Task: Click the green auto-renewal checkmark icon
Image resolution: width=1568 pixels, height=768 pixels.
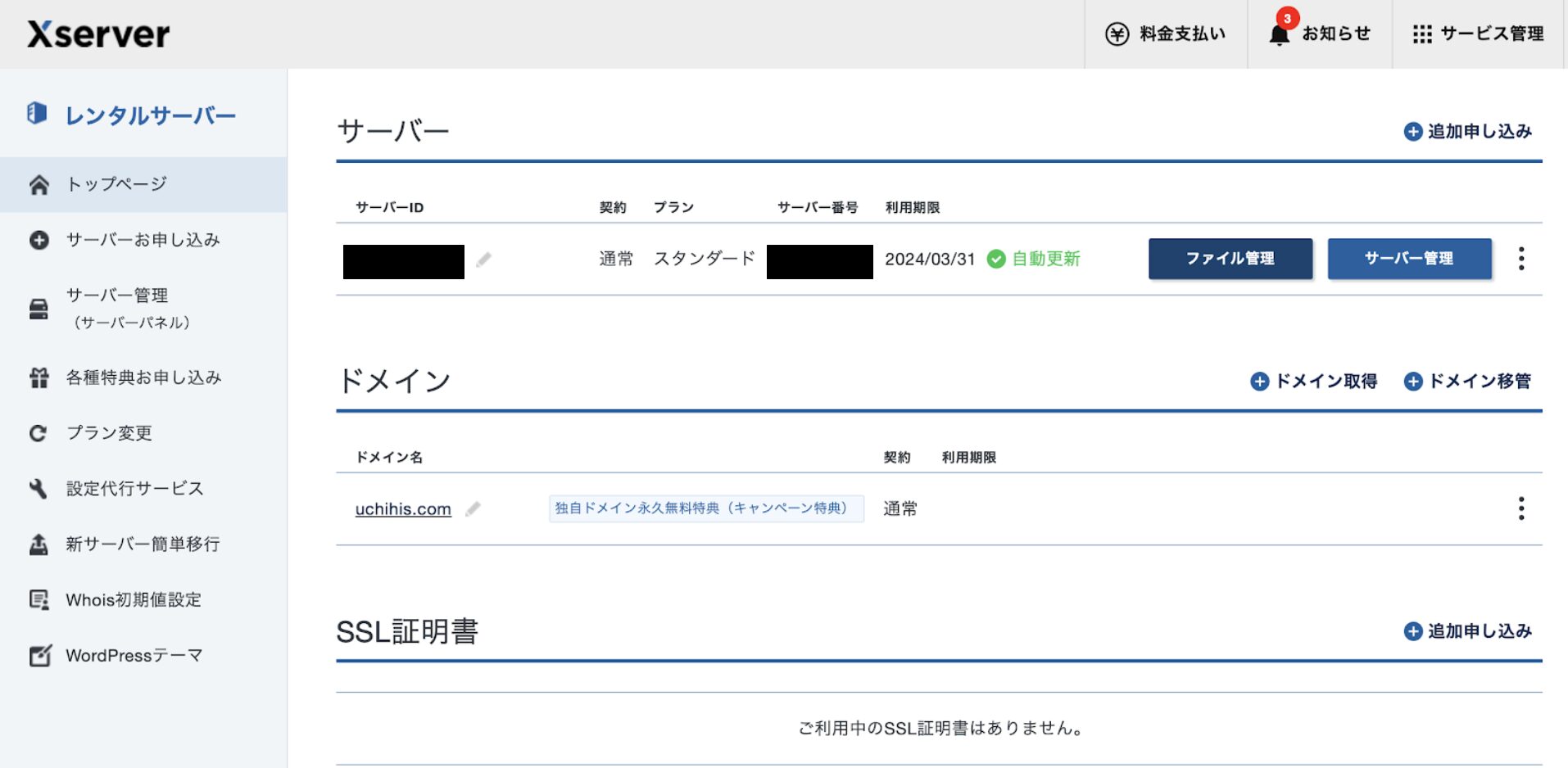Action: [995, 260]
